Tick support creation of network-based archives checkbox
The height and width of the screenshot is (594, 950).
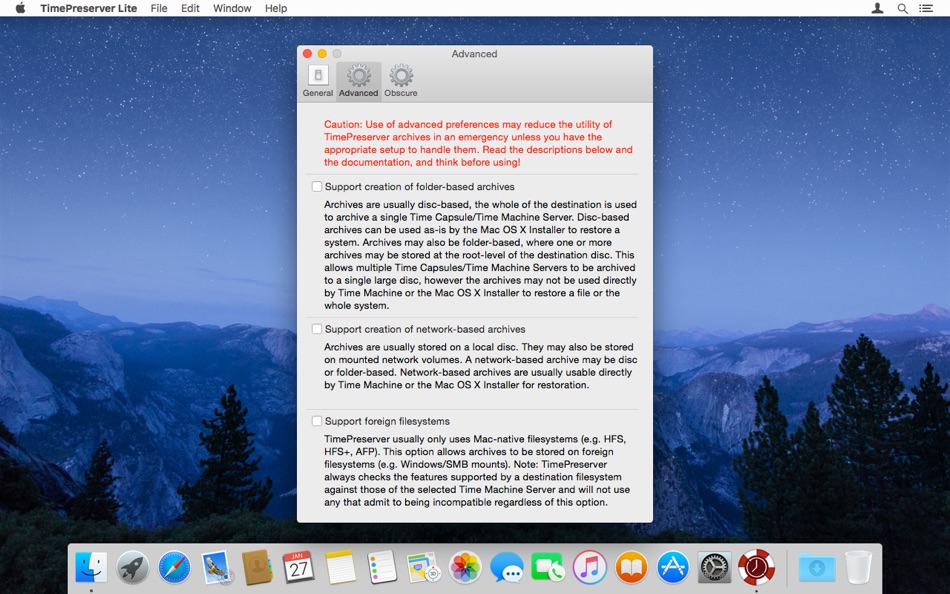317,329
